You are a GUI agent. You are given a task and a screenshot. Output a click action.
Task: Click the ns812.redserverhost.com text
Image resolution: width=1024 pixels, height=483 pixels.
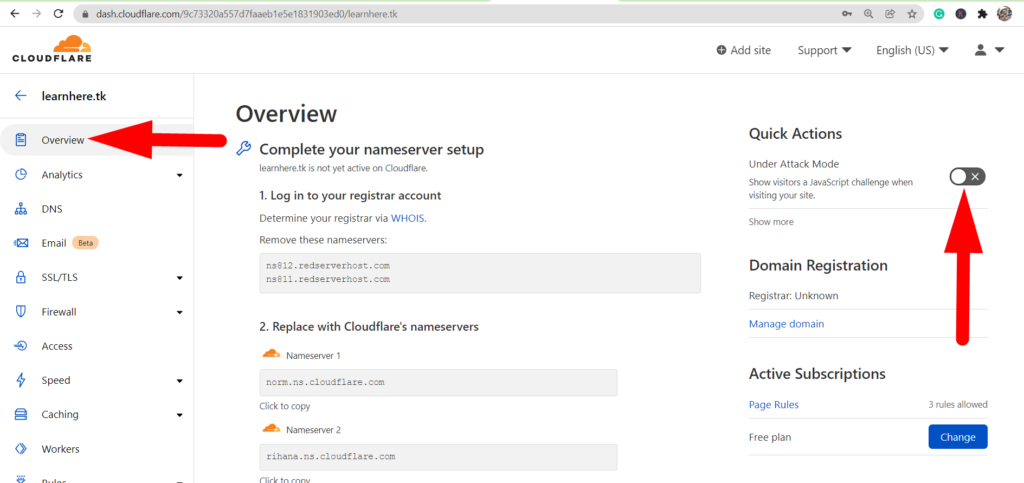[x=328, y=266]
